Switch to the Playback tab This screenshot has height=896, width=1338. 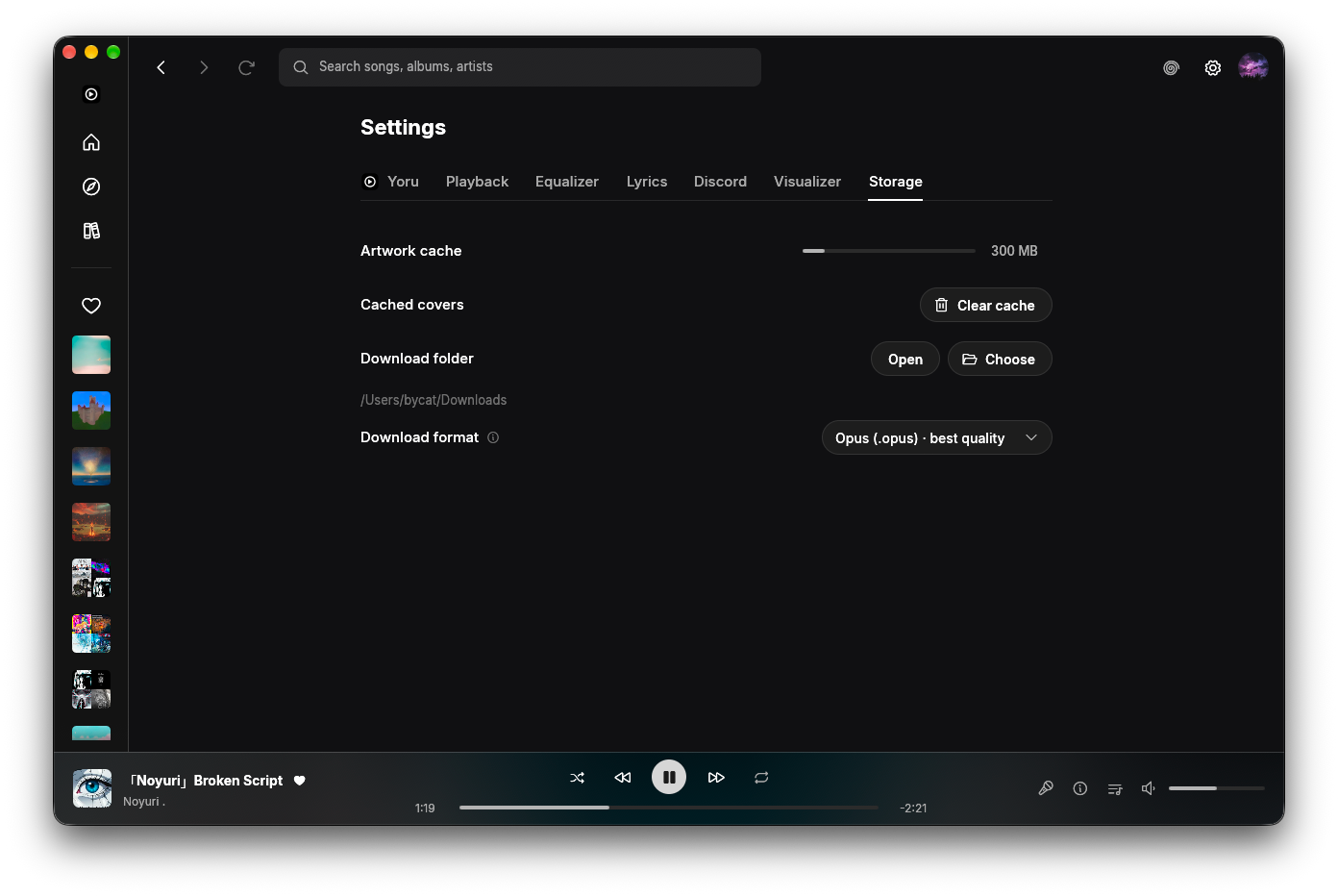coord(477,182)
